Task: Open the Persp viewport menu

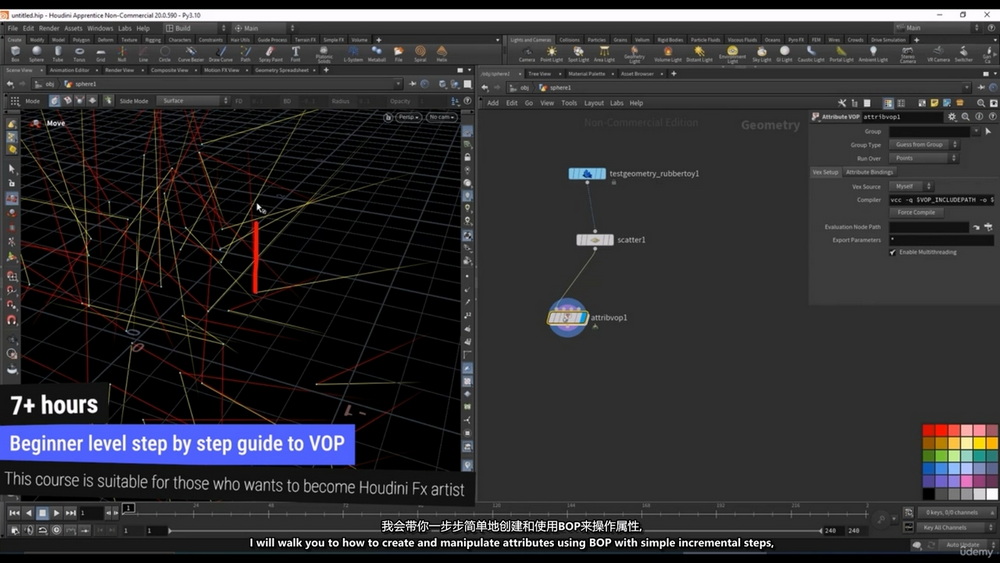Action: tap(409, 117)
